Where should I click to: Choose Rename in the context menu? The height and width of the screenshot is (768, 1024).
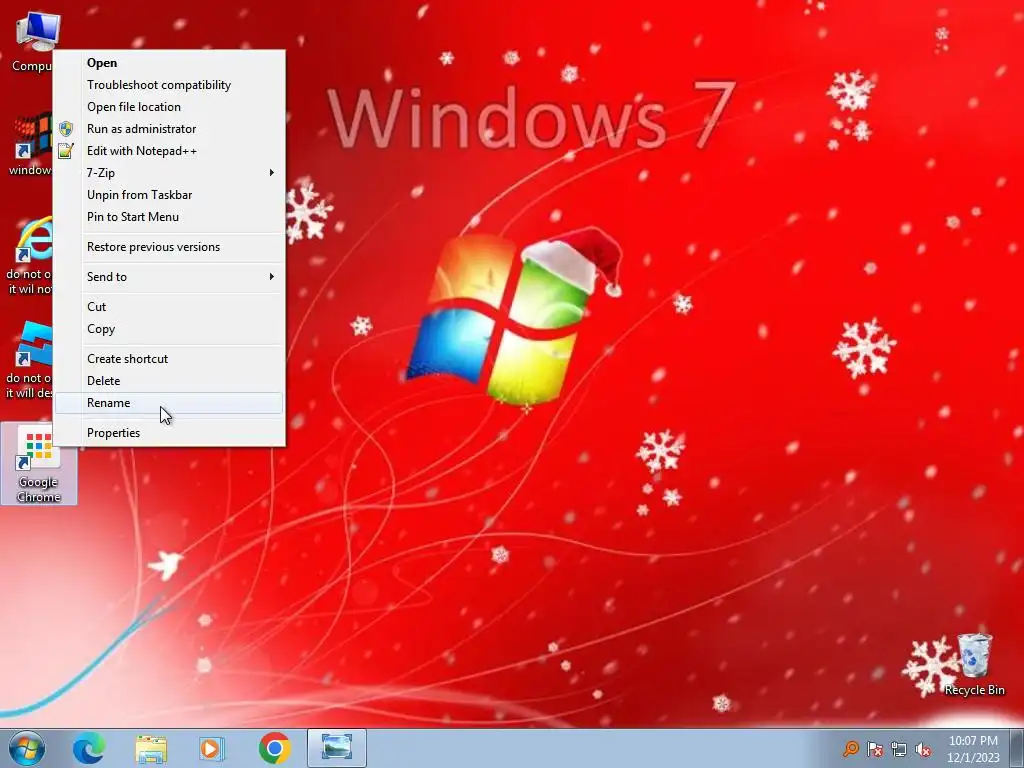click(x=168, y=403)
